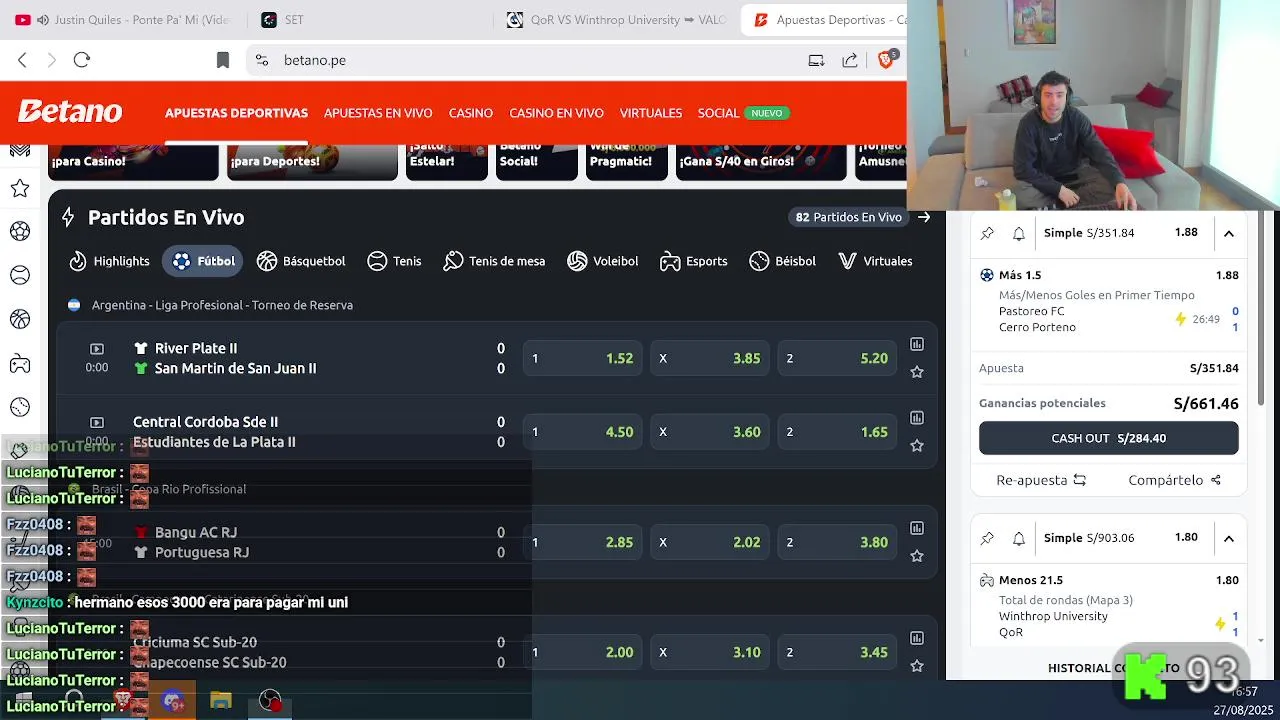
Task: Open the ¡para Deportes! promo banner
Action: pyautogui.click(x=312, y=162)
